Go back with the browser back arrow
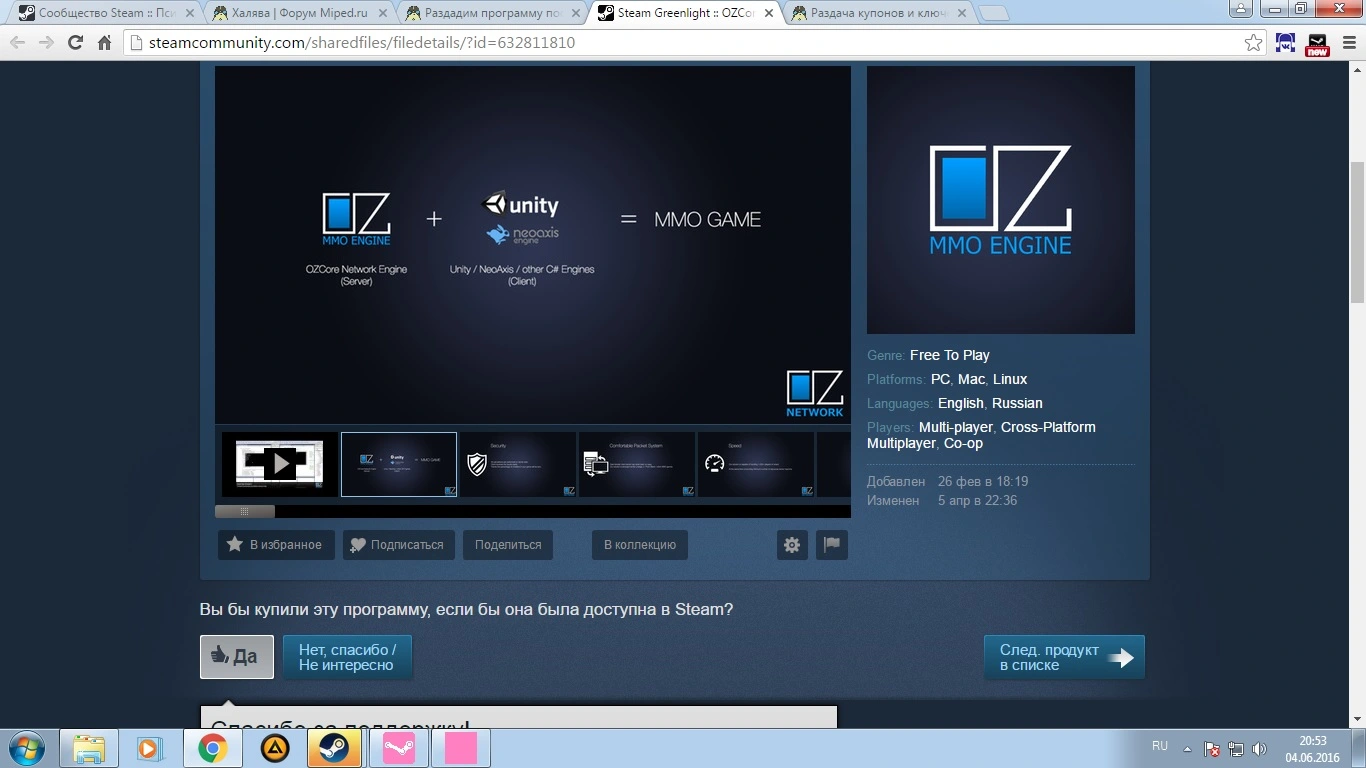This screenshot has height=768, width=1366. (x=18, y=43)
